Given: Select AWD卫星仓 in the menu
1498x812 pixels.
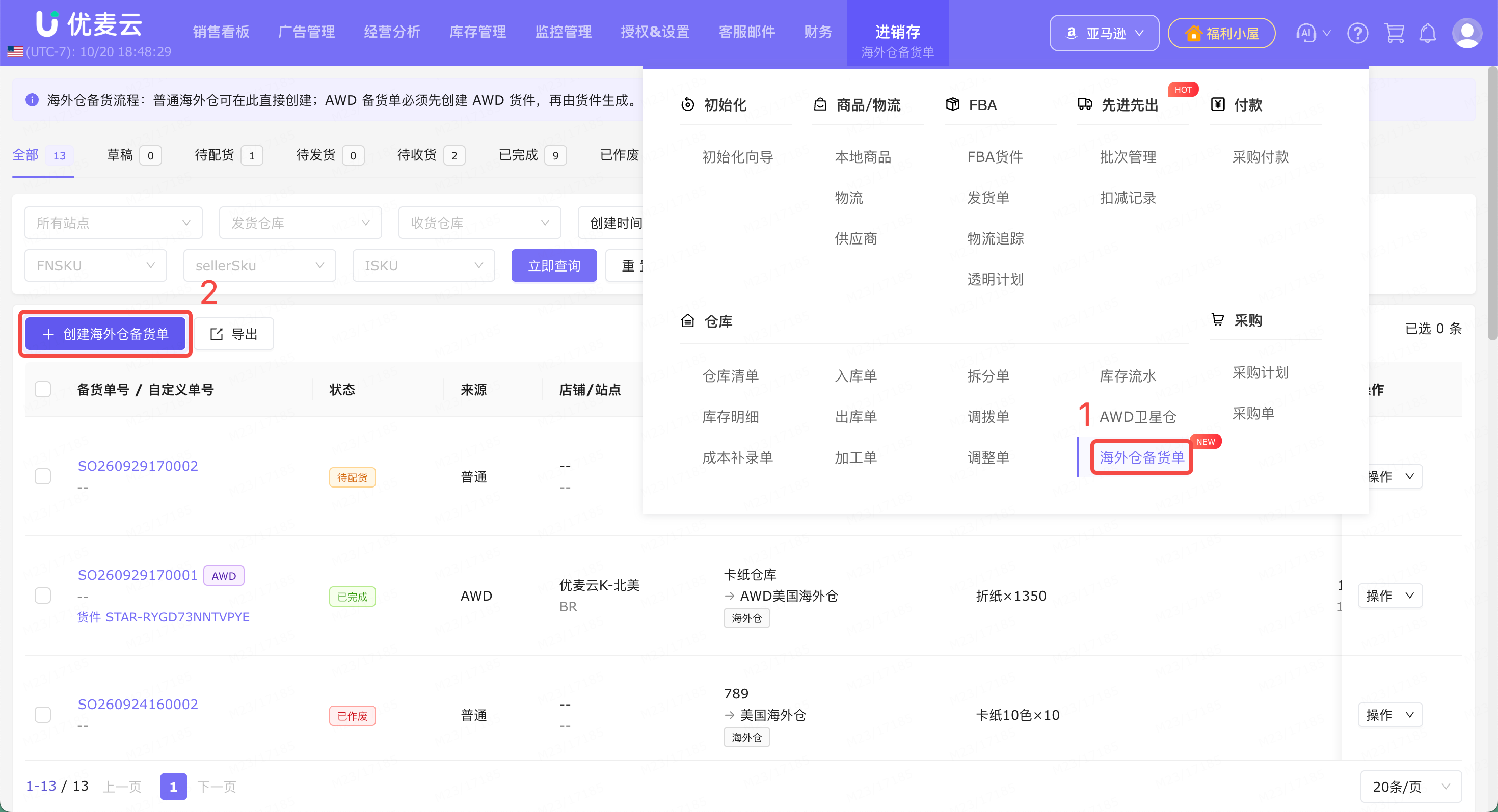Looking at the screenshot, I should 1137,417.
